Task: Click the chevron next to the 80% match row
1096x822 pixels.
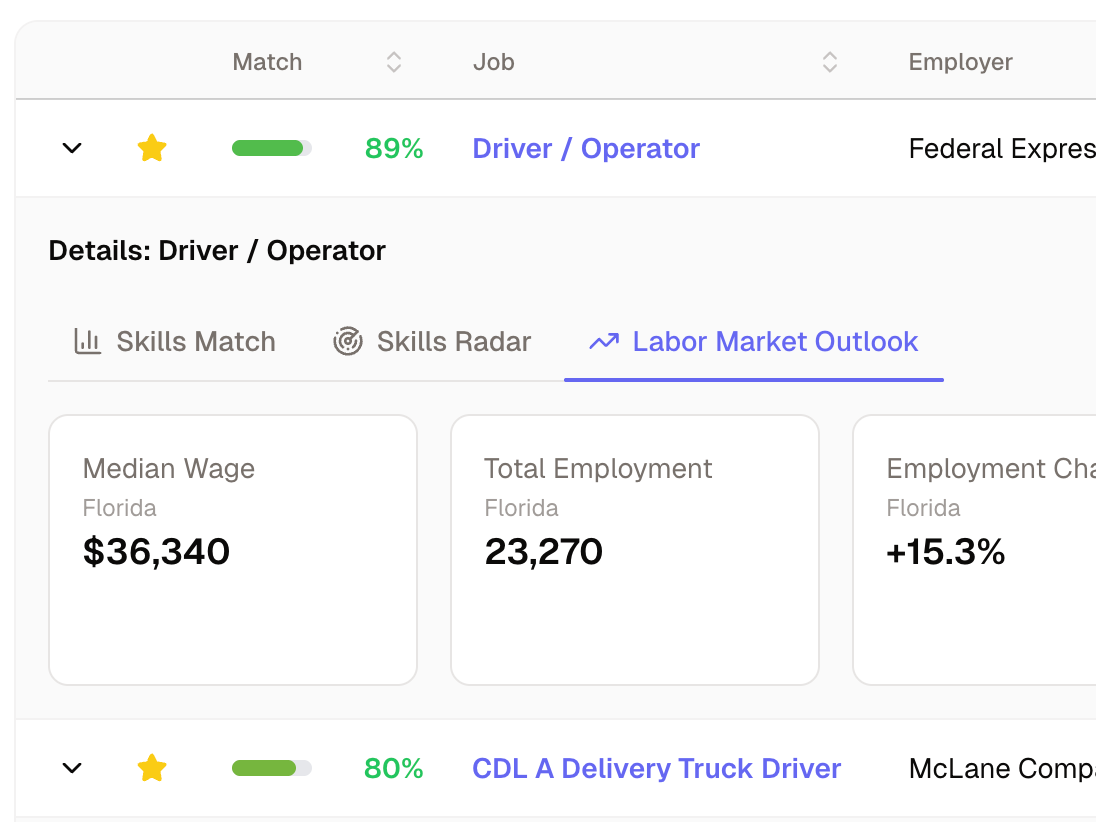Action: tap(71, 768)
